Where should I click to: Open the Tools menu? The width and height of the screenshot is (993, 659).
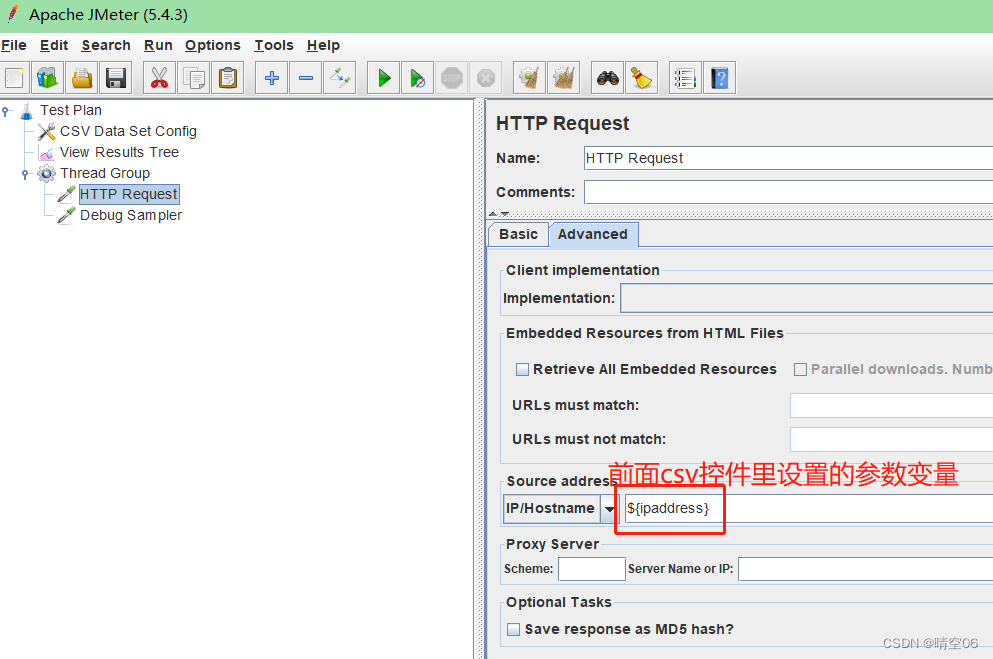click(x=274, y=46)
